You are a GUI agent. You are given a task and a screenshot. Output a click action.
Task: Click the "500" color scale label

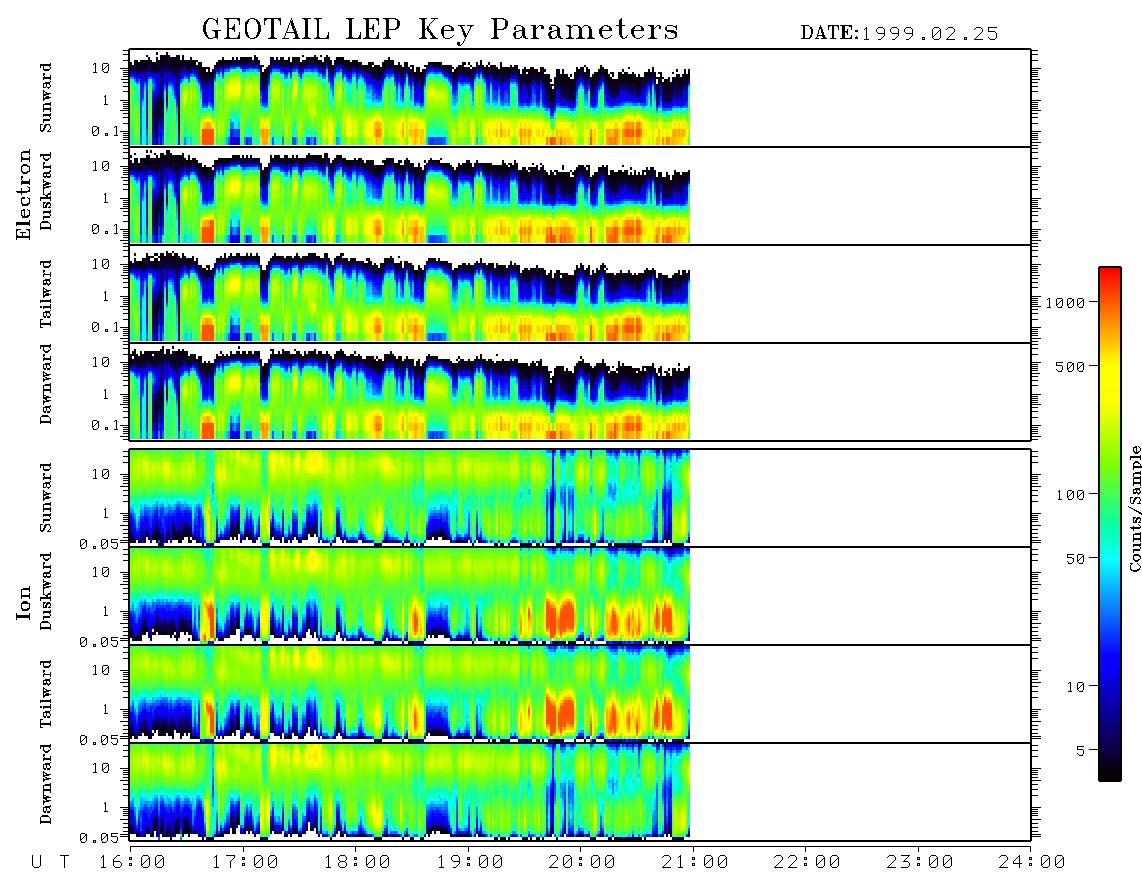(1070, 366)
